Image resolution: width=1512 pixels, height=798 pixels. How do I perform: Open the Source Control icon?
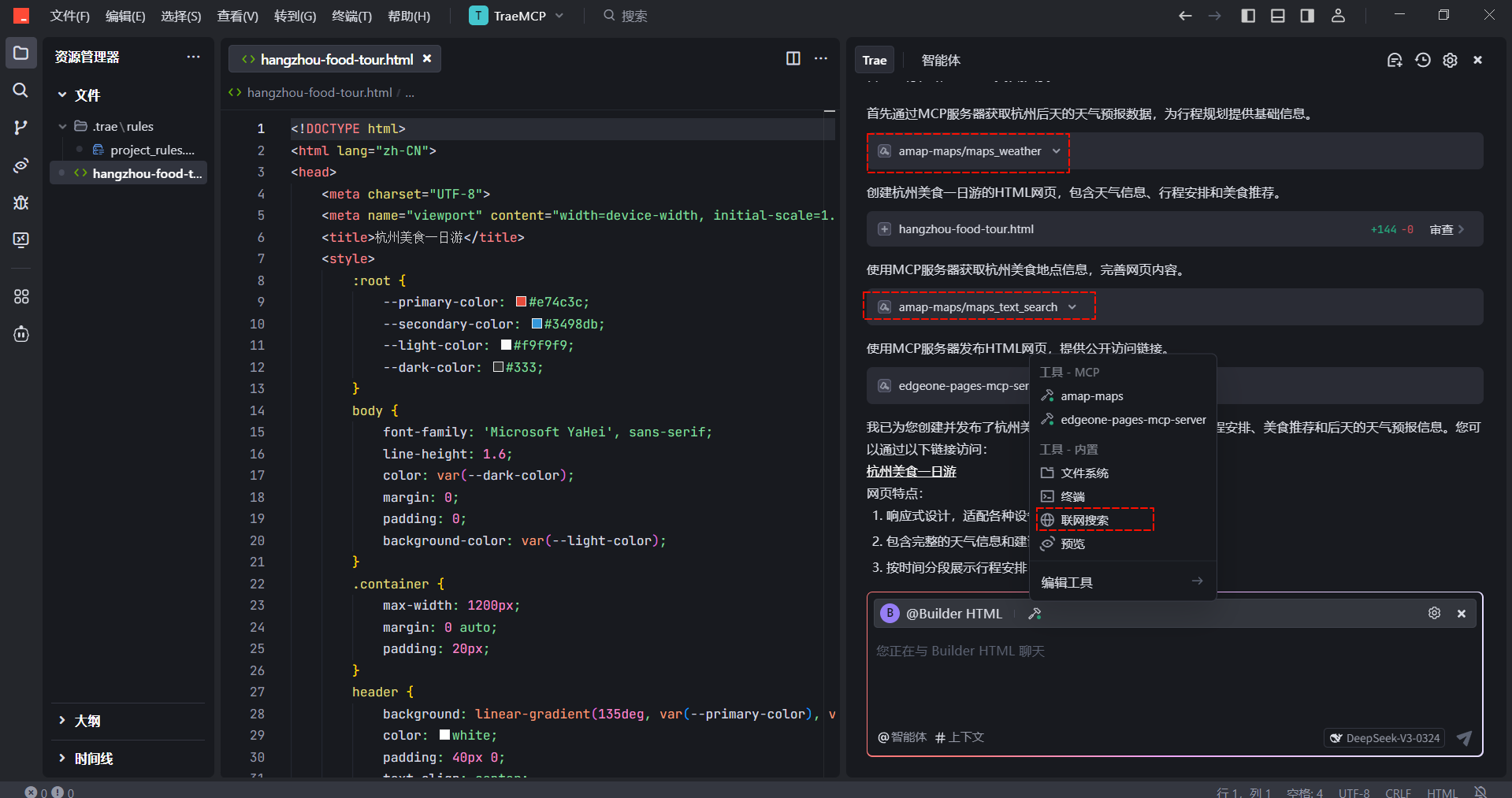coord(21,128)
